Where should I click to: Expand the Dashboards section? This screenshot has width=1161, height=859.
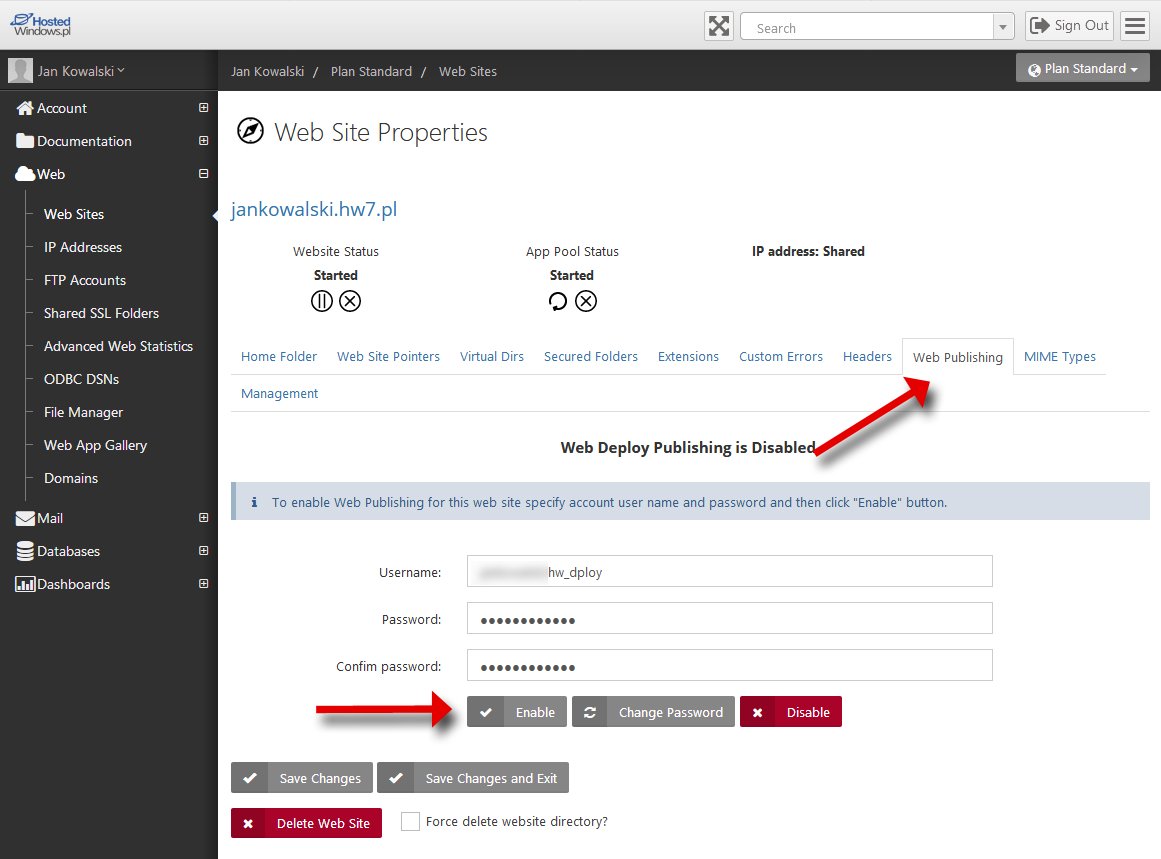pos(204,584)
